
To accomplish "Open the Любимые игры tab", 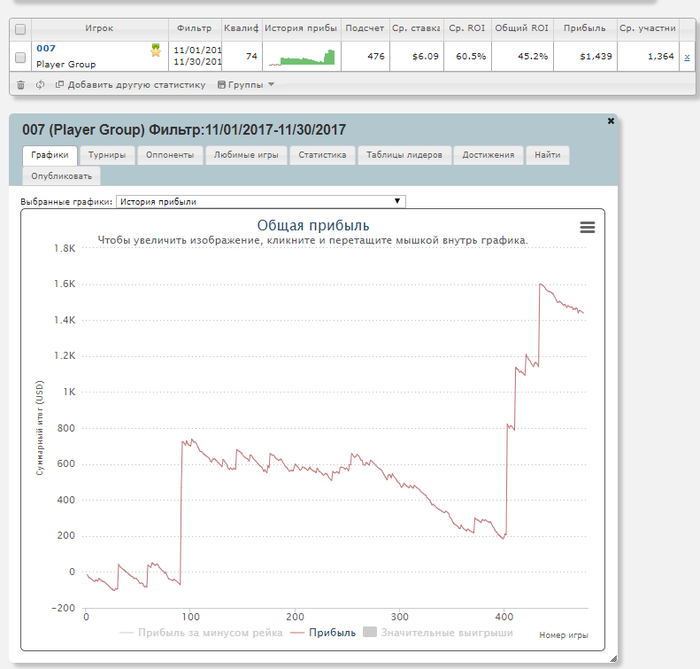I will tap(246, 155).
